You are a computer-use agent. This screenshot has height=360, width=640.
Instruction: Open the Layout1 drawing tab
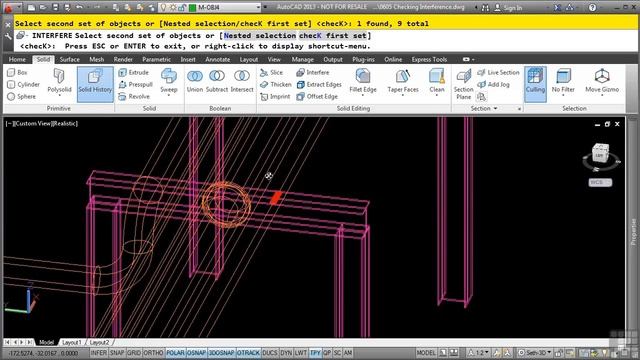pos(72,342)
